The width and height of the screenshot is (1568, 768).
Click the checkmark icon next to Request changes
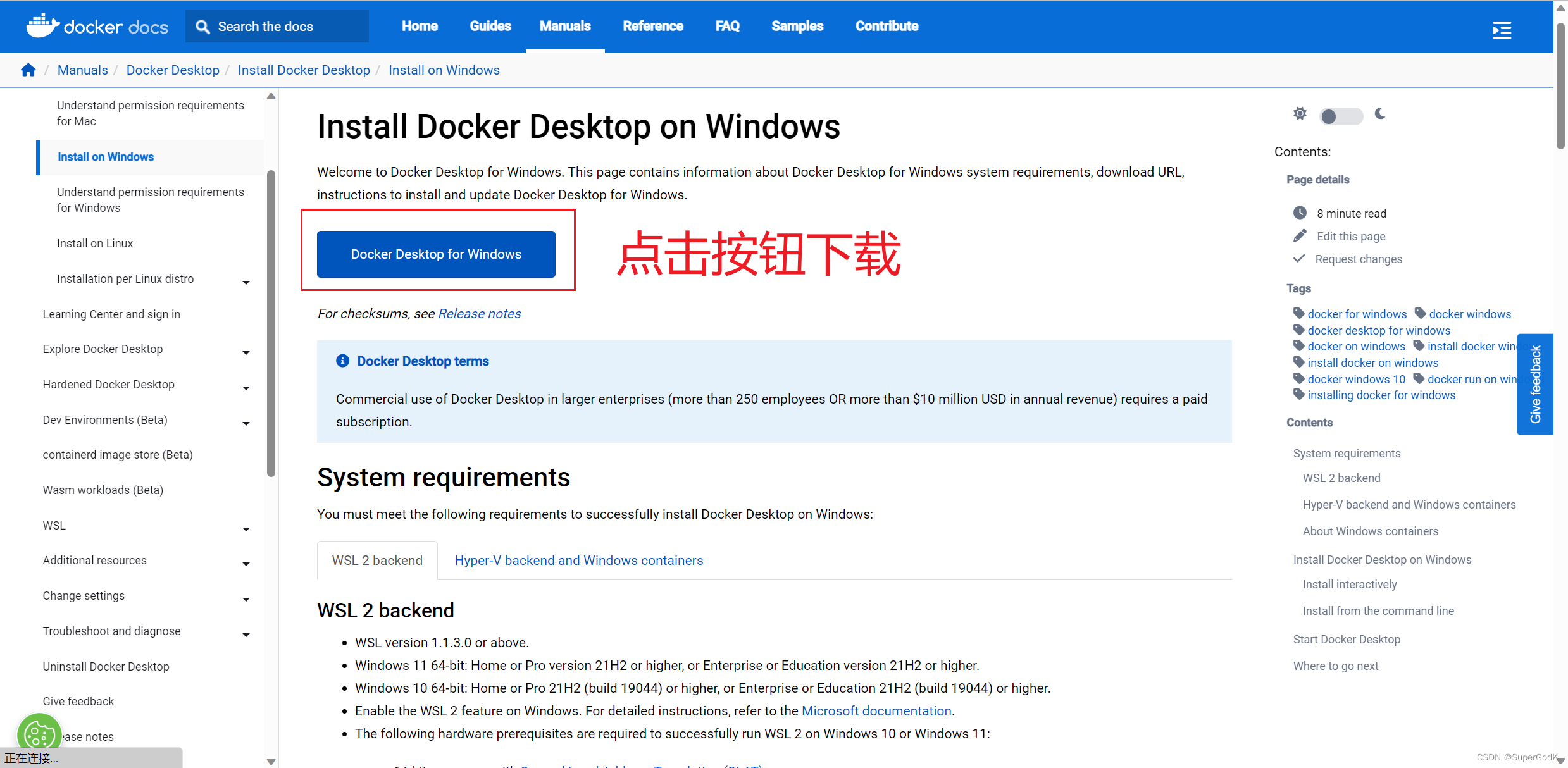(1299, 258)
